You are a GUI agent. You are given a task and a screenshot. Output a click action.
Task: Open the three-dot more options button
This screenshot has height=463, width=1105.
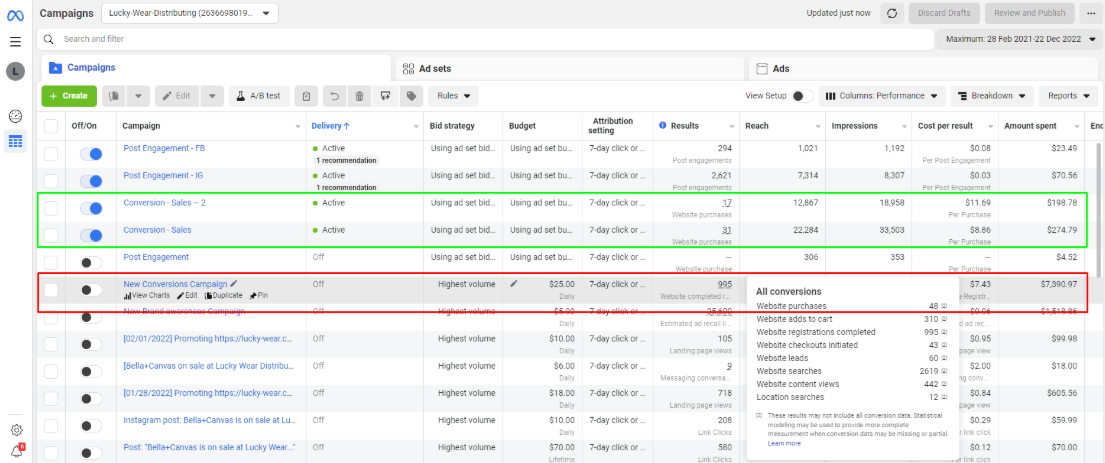click(1090, 13)
